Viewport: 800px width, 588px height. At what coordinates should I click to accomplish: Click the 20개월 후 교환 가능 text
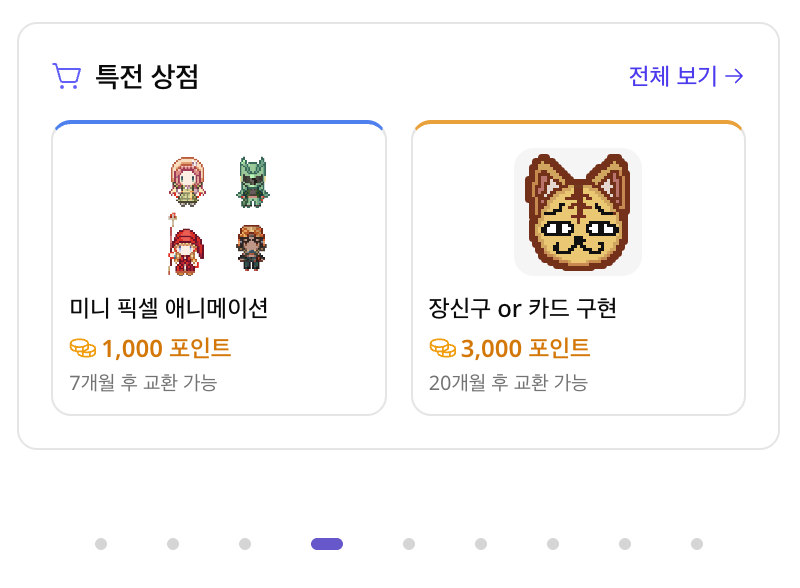tap(508, 382)
